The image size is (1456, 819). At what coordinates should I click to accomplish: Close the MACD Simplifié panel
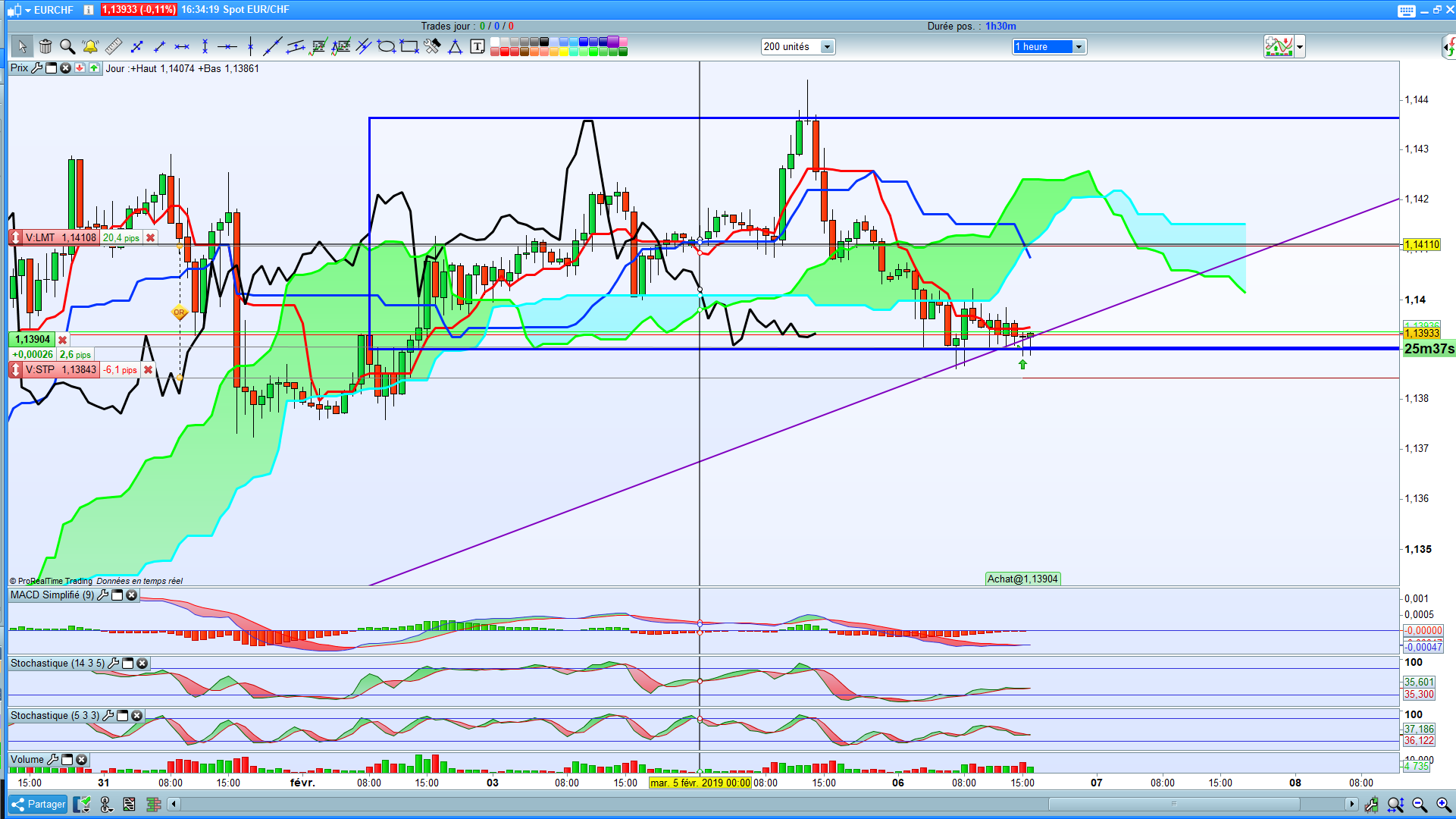pyautogui.click(x=132, y=595)
